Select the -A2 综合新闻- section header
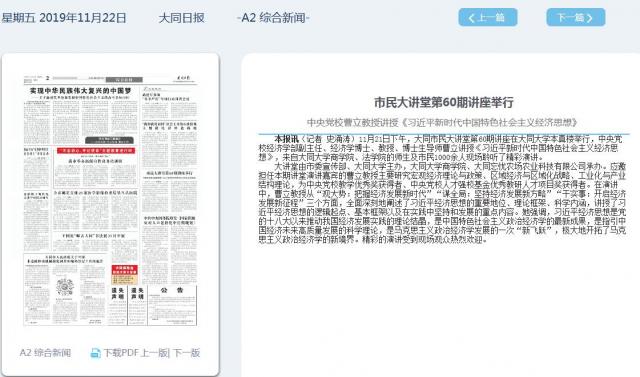 click(273, 18)
